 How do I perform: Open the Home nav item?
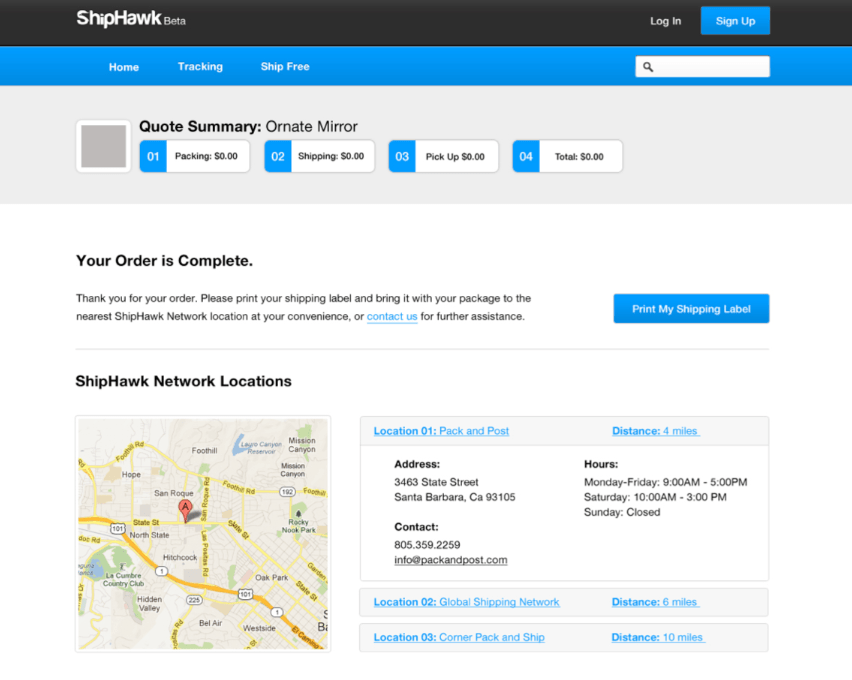tap(124, 67)
